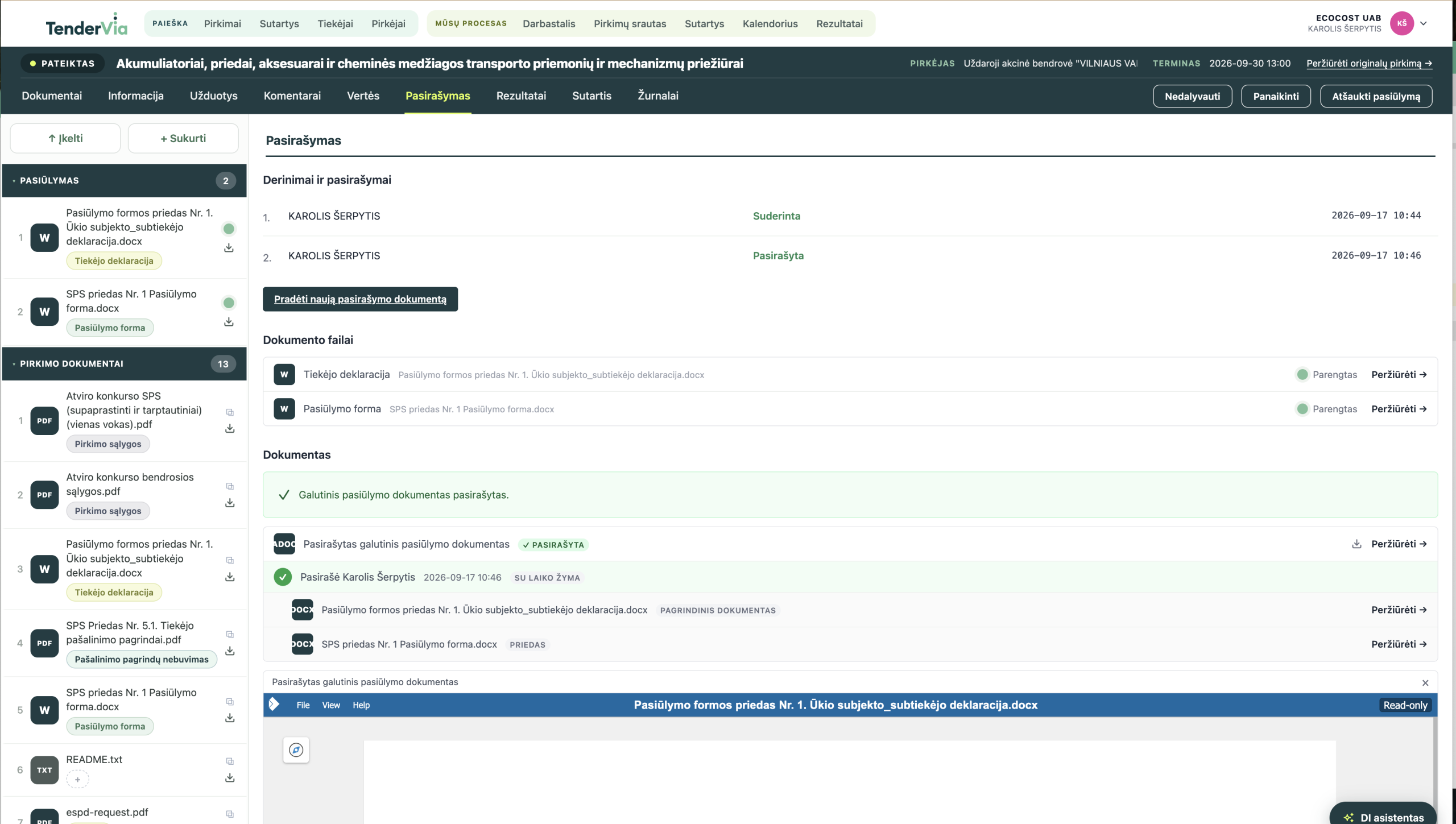Copy the SPS Priedas Nr. 5.1 document
Screen dimensions: 1456x824
tap(230, 634)
